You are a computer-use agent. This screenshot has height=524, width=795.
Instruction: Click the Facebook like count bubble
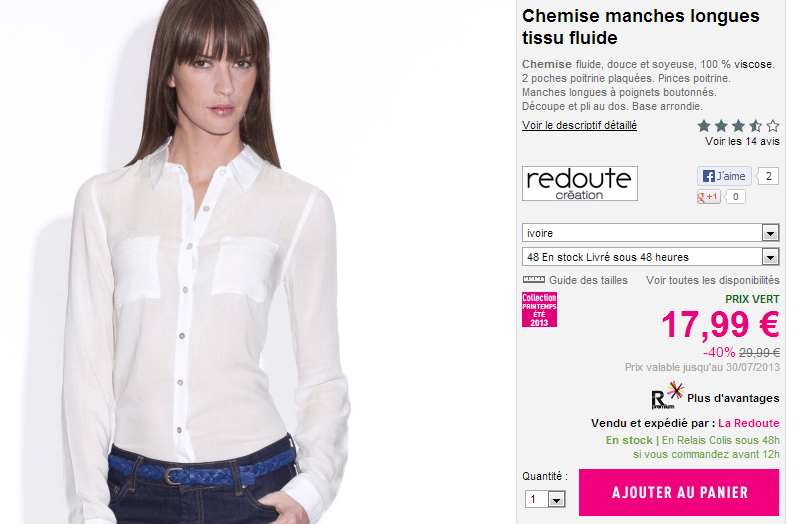pyautogui.click(x=768, y=176)
